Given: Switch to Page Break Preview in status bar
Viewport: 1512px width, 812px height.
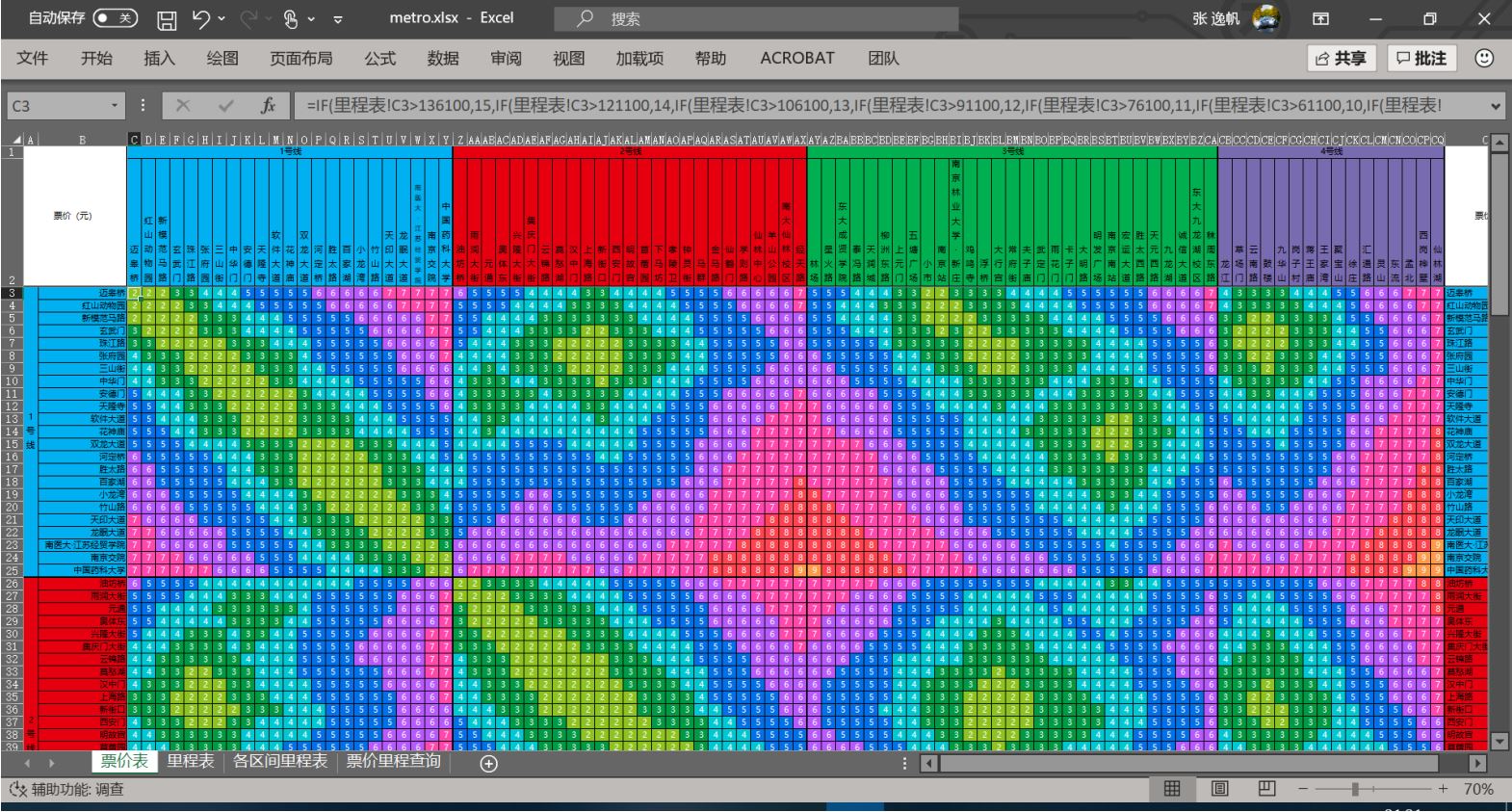Looking at the screenshot, I should pos(1266,789).
